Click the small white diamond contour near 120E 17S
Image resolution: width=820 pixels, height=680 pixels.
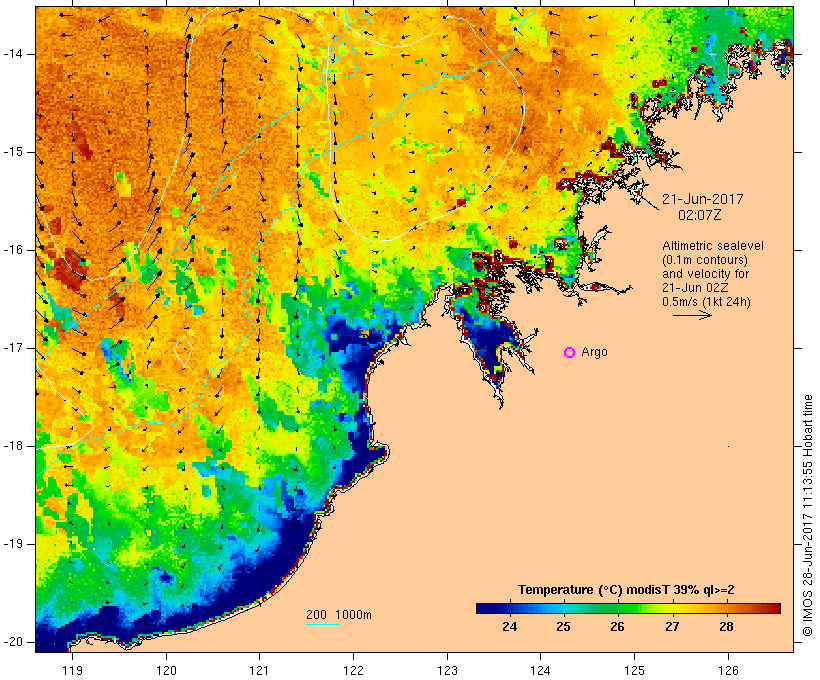(x=183, y=350)
